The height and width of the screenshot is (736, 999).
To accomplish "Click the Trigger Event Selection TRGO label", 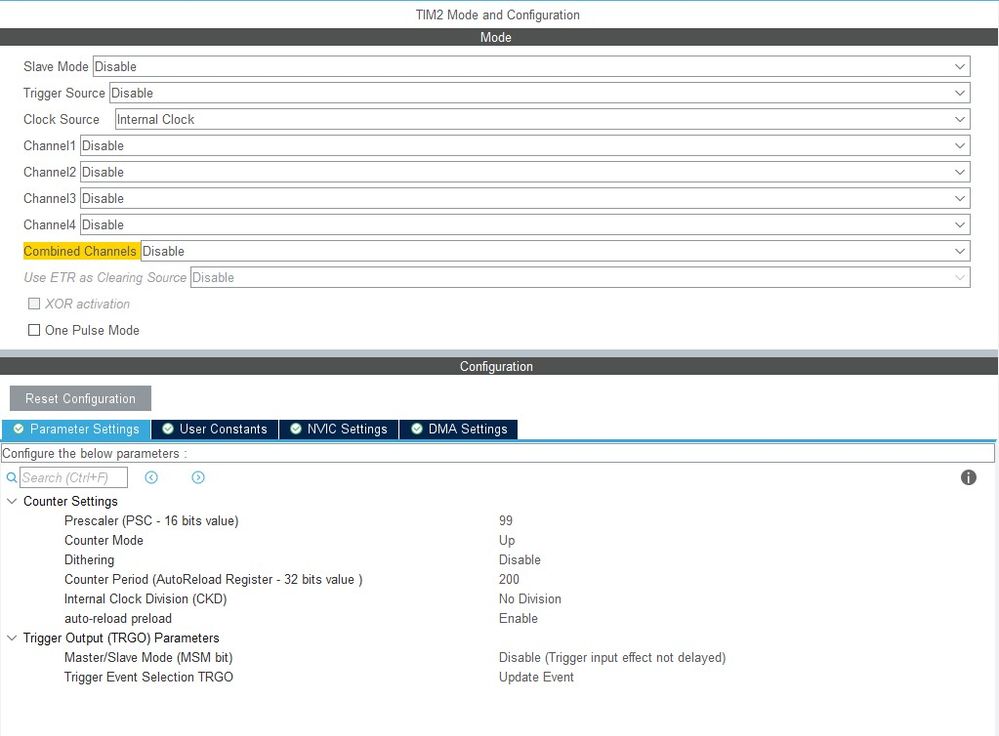I will 148,677.
